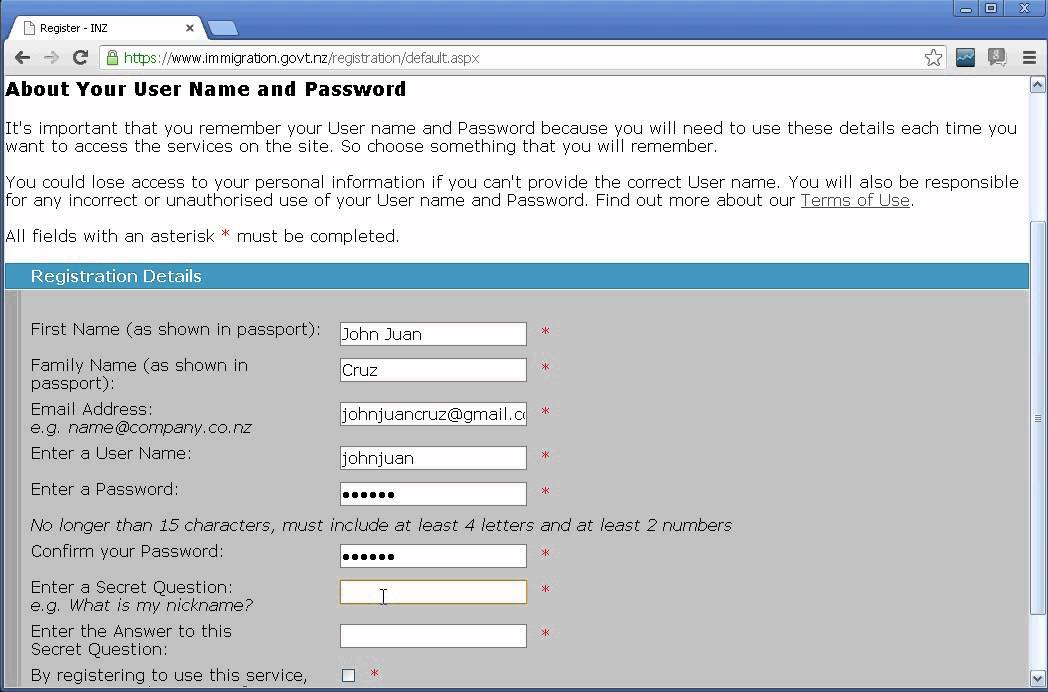The image size is (1048, 692).
Task: Click the green padlock security icon
Action: tap(112, 57)
